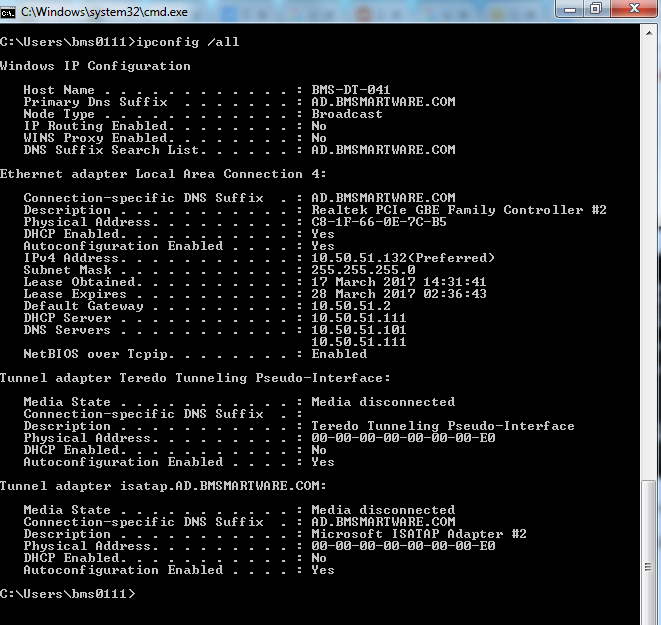Click the 'Windows IP Configuration' heading

pos(95,66)
